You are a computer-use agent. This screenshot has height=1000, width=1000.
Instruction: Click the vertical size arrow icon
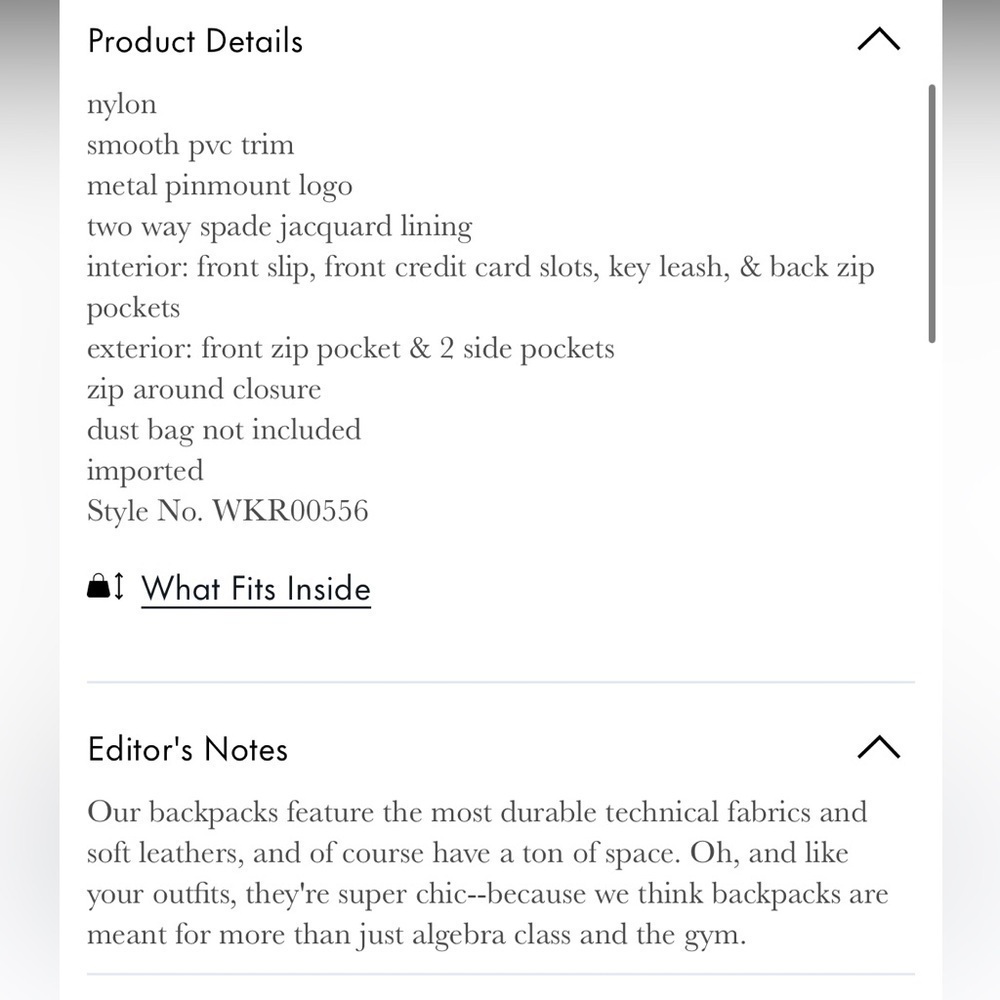tap(118, 585)
